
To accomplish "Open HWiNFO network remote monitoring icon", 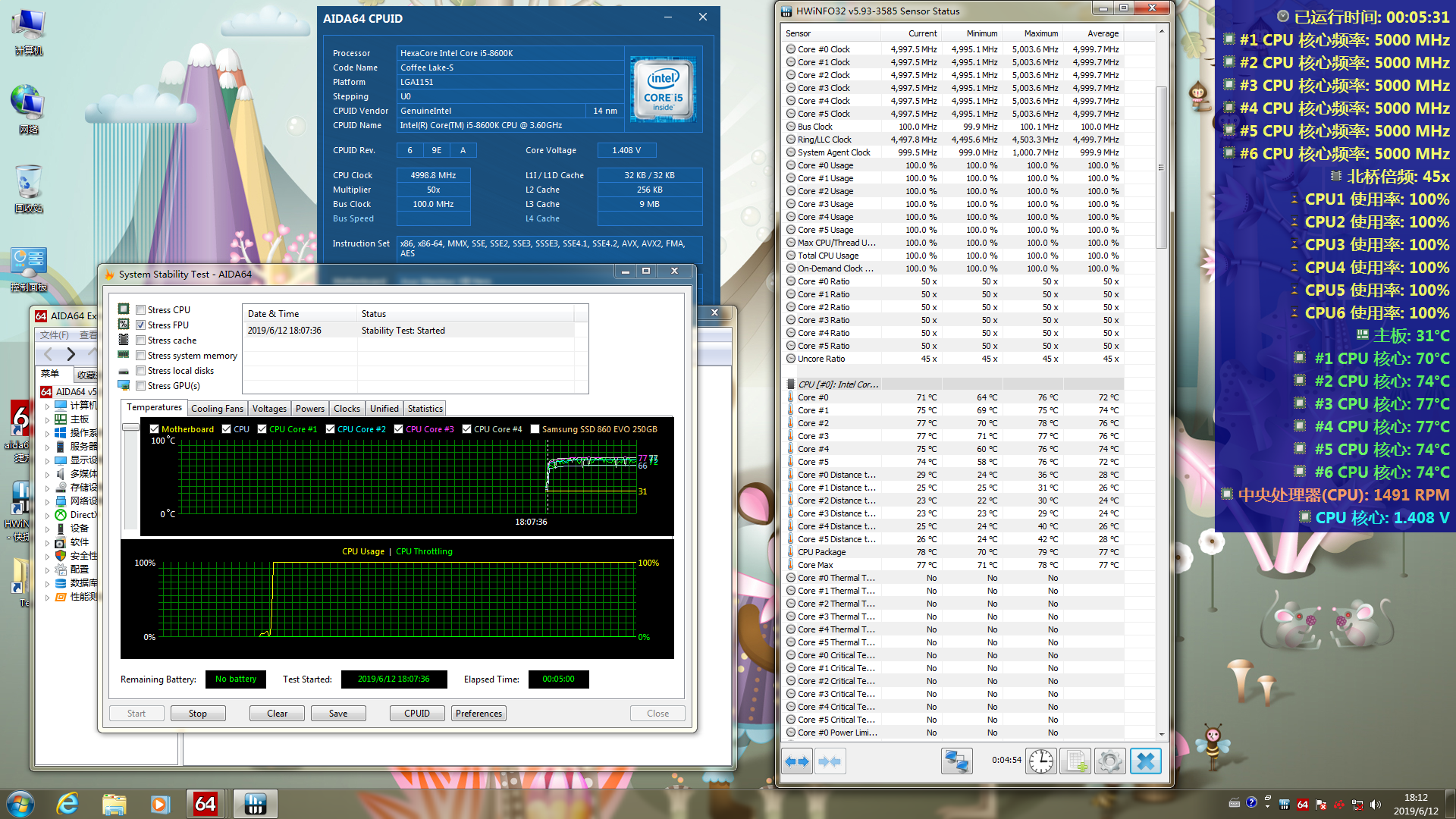I will point(956,761).
